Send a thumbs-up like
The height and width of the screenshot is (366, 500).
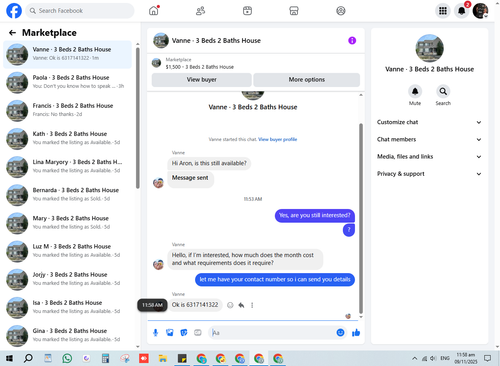pyautogui.click(x=356, y=332)
